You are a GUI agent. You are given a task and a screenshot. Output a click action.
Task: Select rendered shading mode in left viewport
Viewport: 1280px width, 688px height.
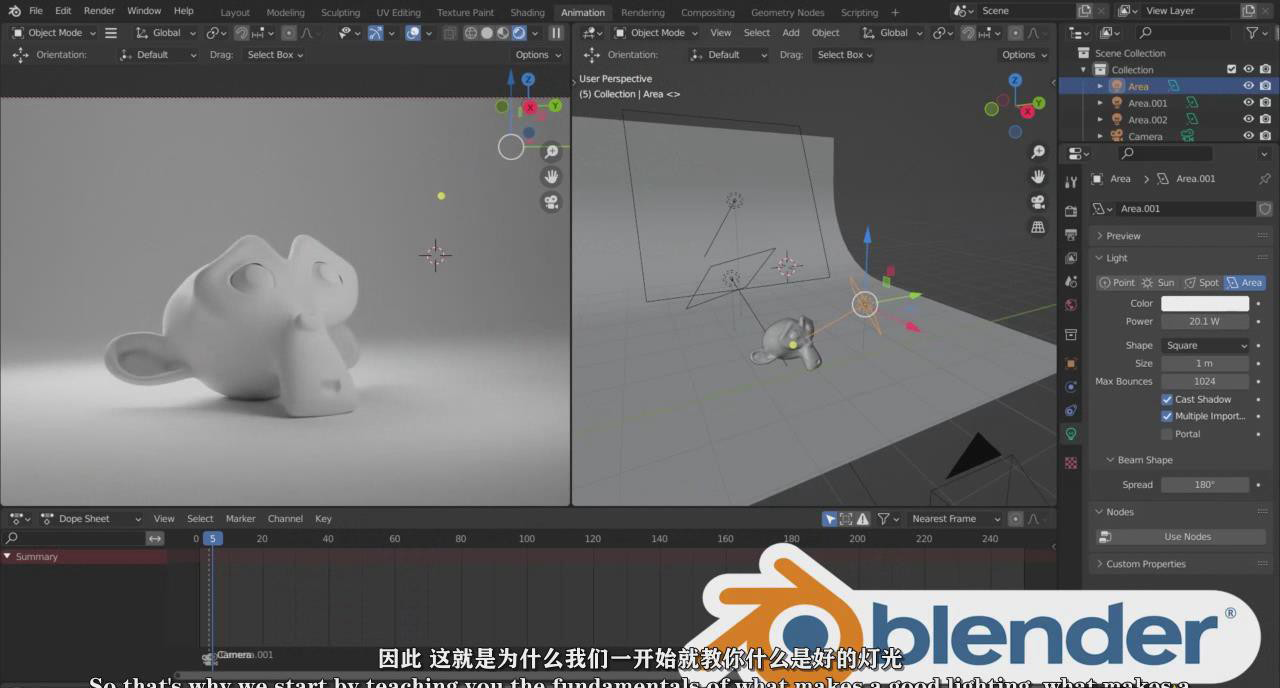519,33
